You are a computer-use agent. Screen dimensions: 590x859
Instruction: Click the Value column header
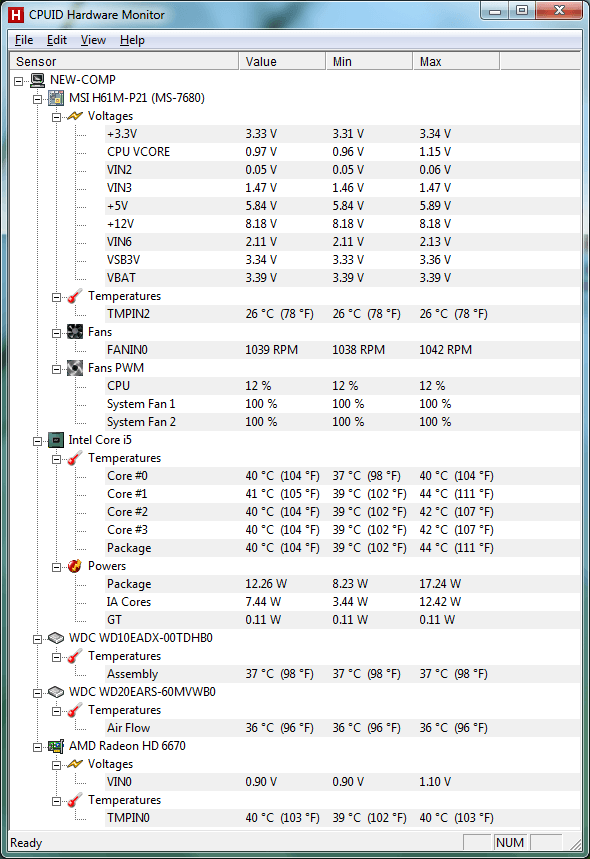tap(282, 61)
